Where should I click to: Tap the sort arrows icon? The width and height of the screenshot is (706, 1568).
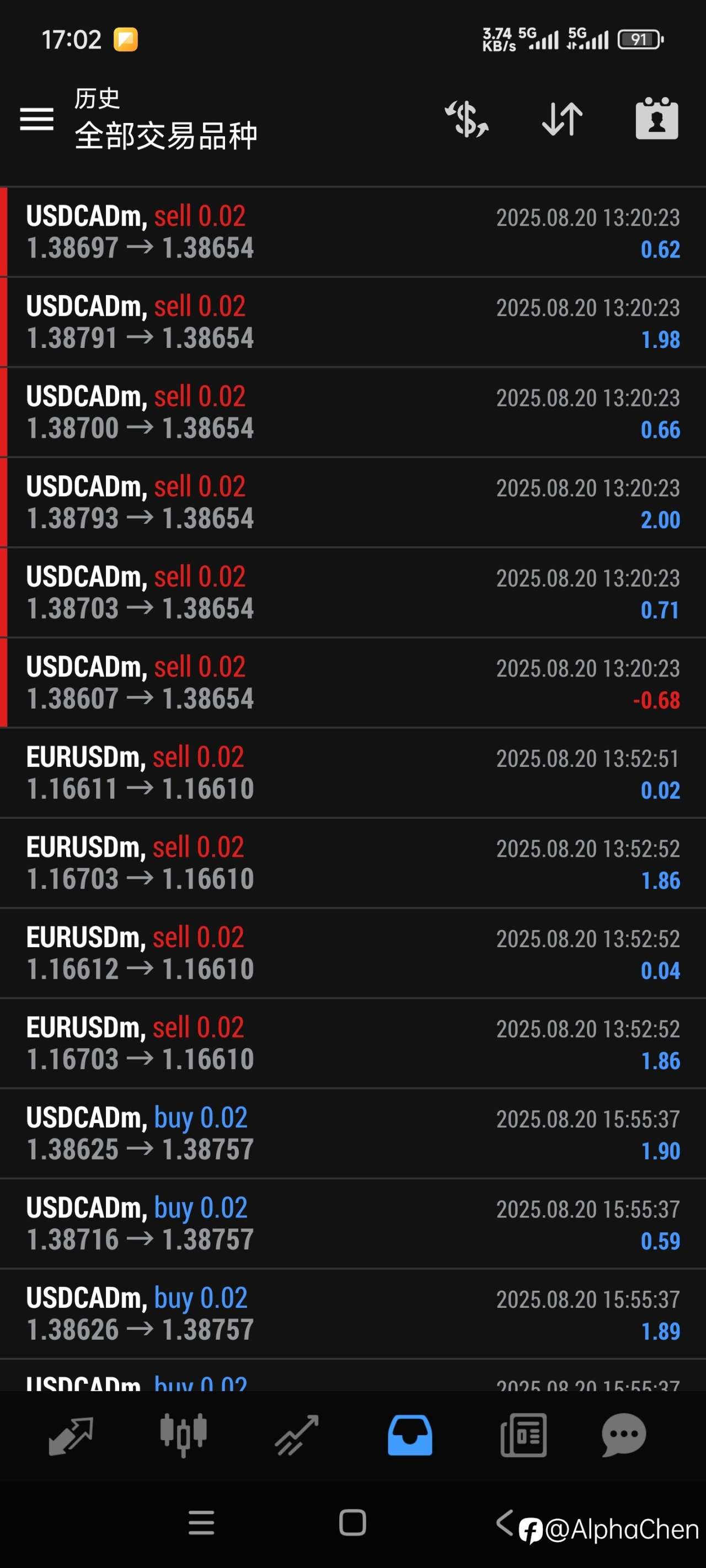pos(561,119)
